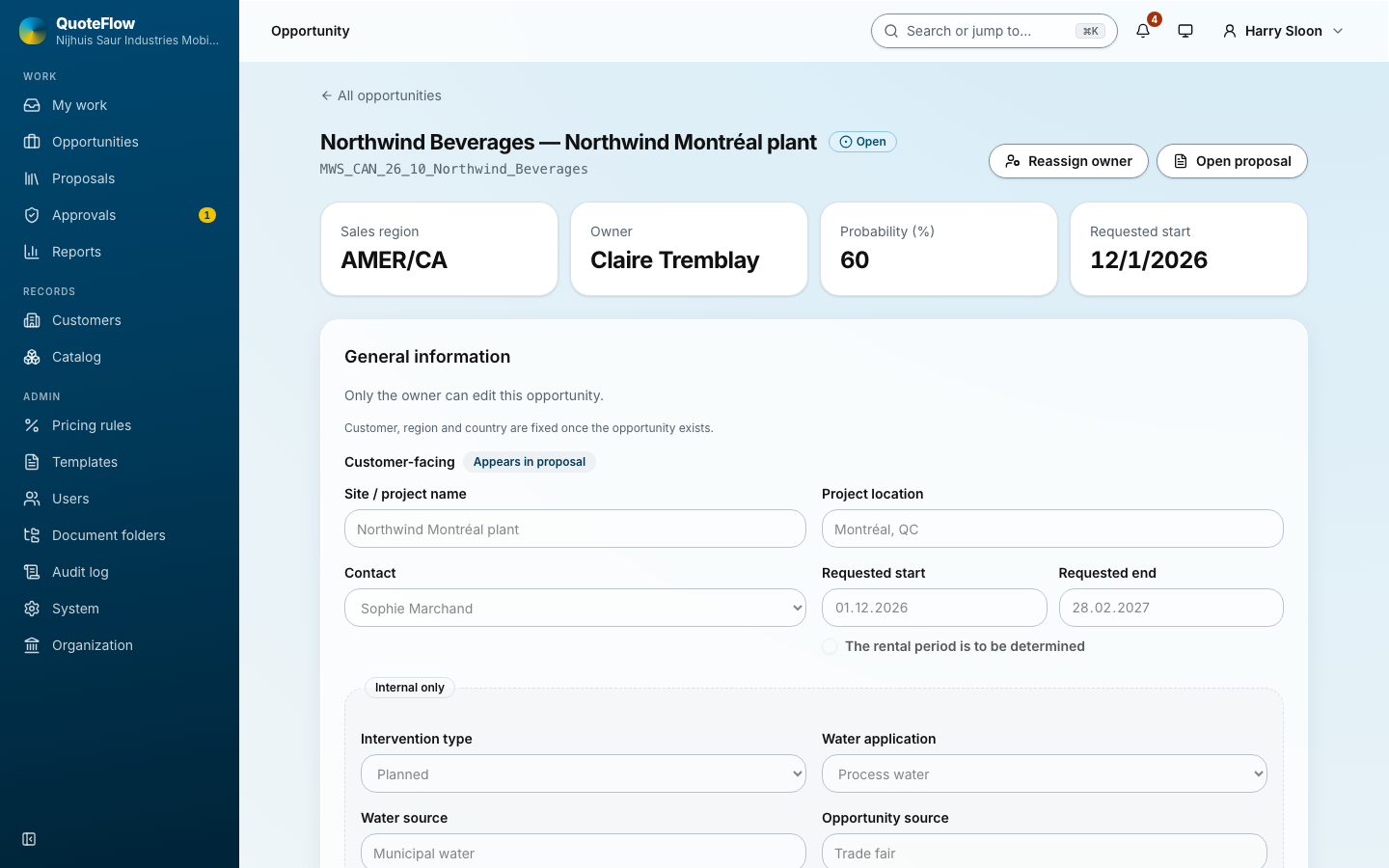The width and height of the screenshot is (1389, 868).
Task: Click the Requested start date field
Action: point(935,608)
